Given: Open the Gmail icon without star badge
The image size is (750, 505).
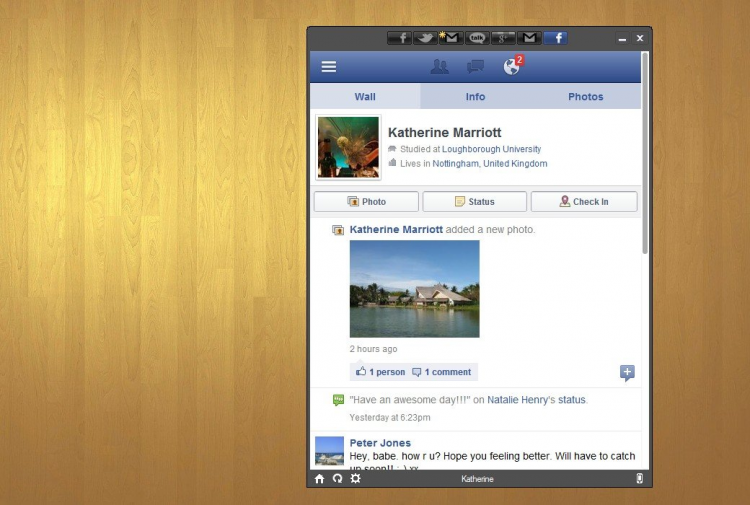Looking at the screenshot, I should pos(529,38).
